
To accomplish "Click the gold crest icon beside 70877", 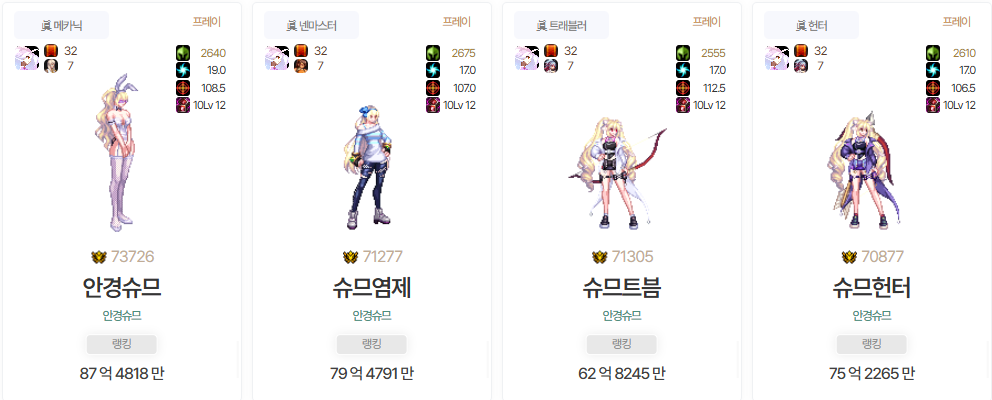I will [849, 256].
